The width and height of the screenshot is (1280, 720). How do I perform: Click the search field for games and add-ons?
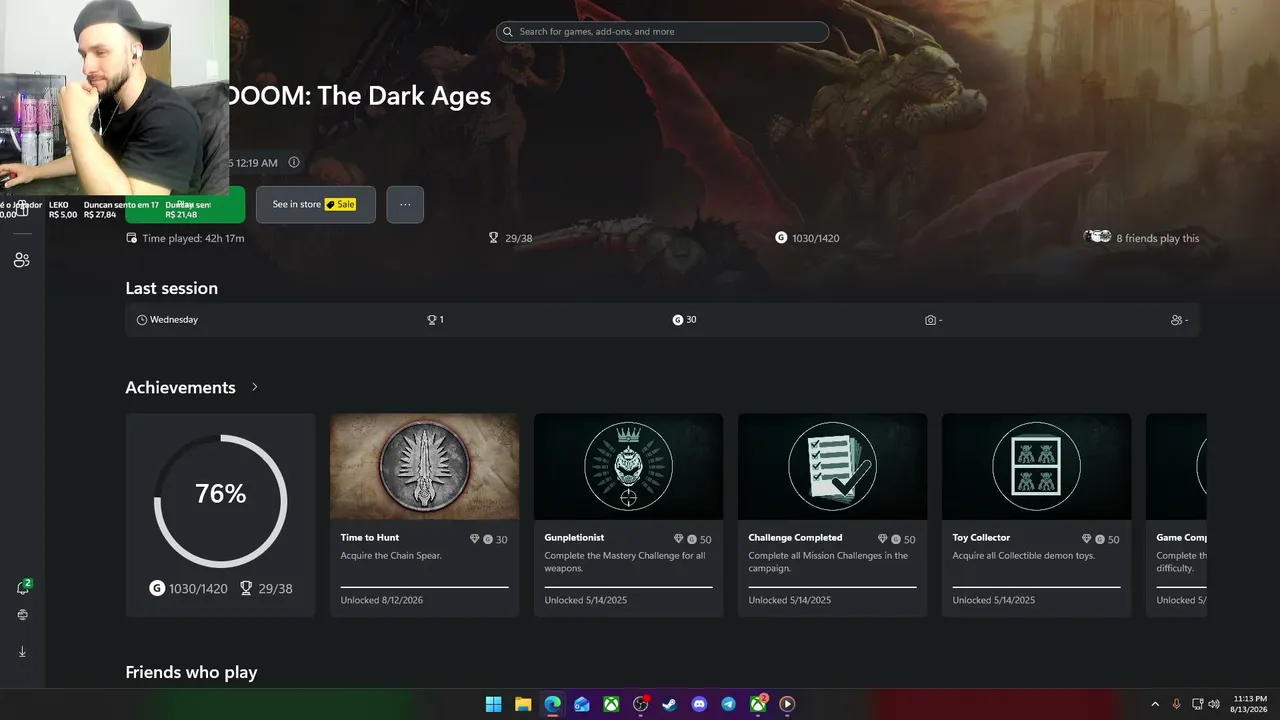662,32
